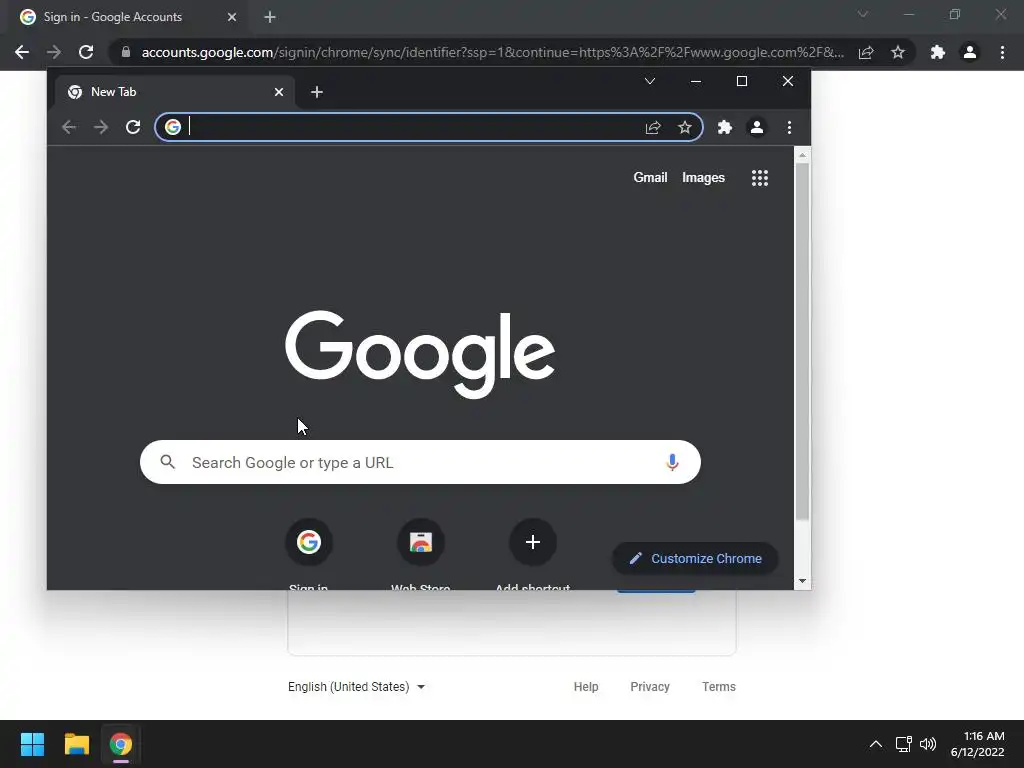
Task: Open the clock showing 1:16 AM
Action: pyautogui.click(x=978, y=744)
